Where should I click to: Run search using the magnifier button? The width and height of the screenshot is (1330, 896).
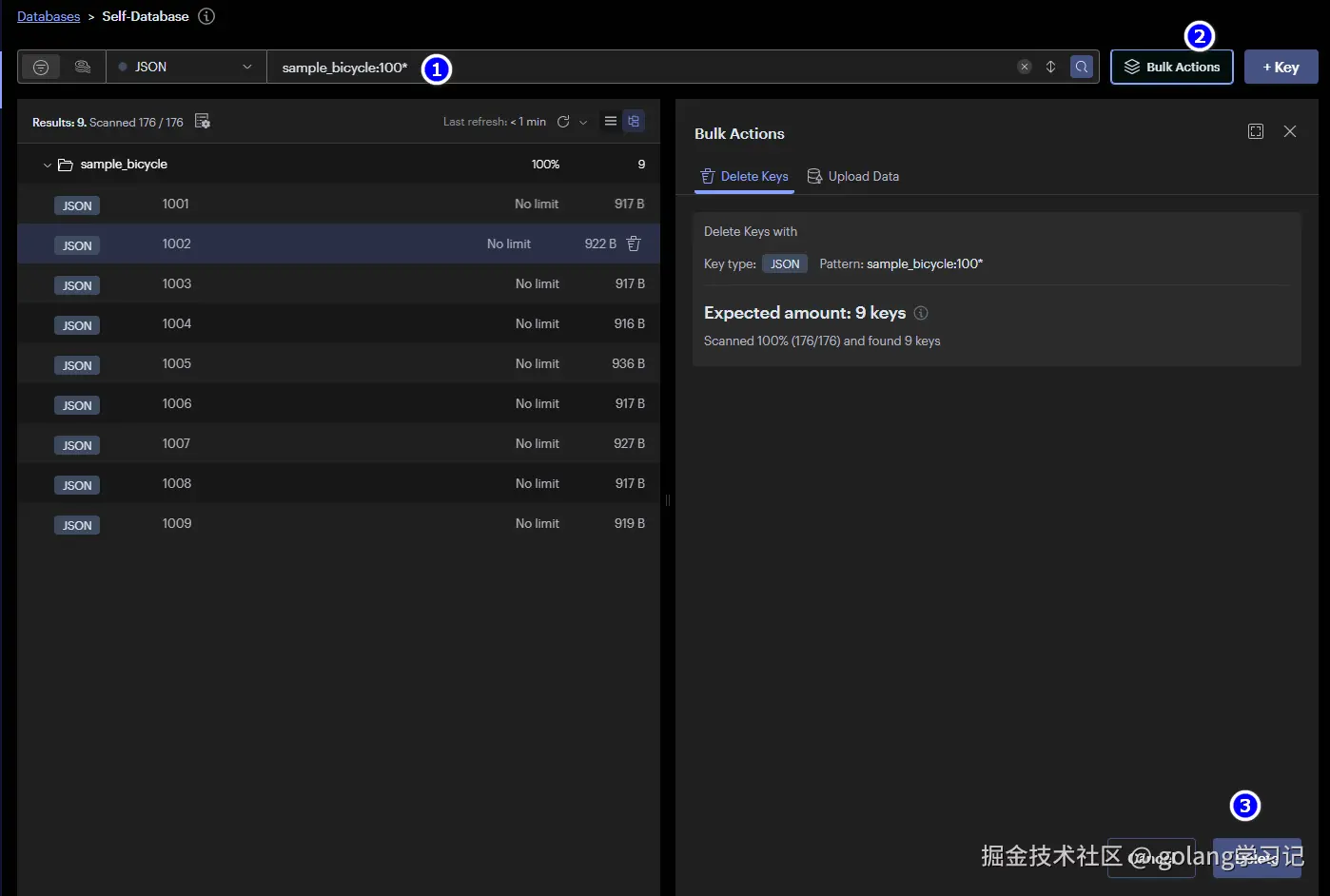point(1082,67)
